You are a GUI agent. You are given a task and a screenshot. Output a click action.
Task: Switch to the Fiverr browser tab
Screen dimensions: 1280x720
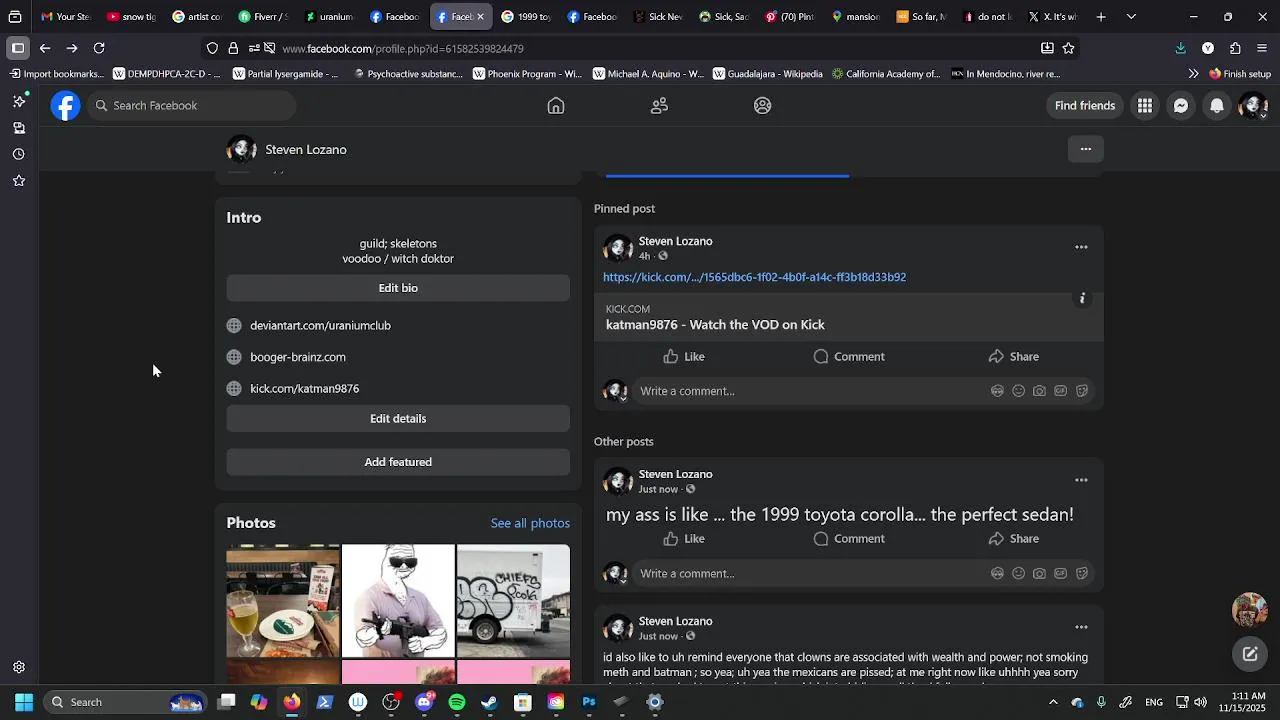(264, 17)
